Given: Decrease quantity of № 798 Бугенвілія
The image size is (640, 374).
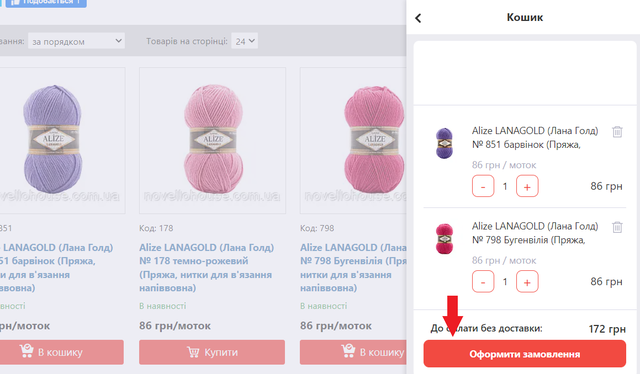Looking at the screenshot, I should click(483, 282).
